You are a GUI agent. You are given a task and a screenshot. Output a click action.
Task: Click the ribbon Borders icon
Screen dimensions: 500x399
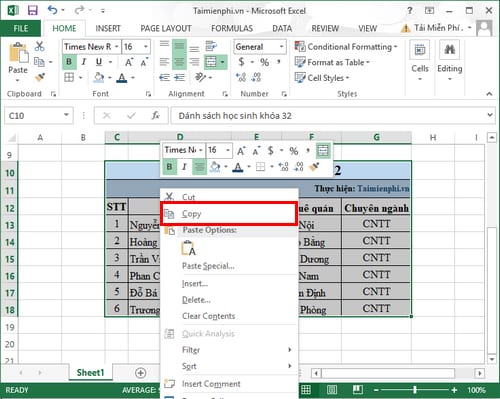pyautogui.click(x=69, y=77)
